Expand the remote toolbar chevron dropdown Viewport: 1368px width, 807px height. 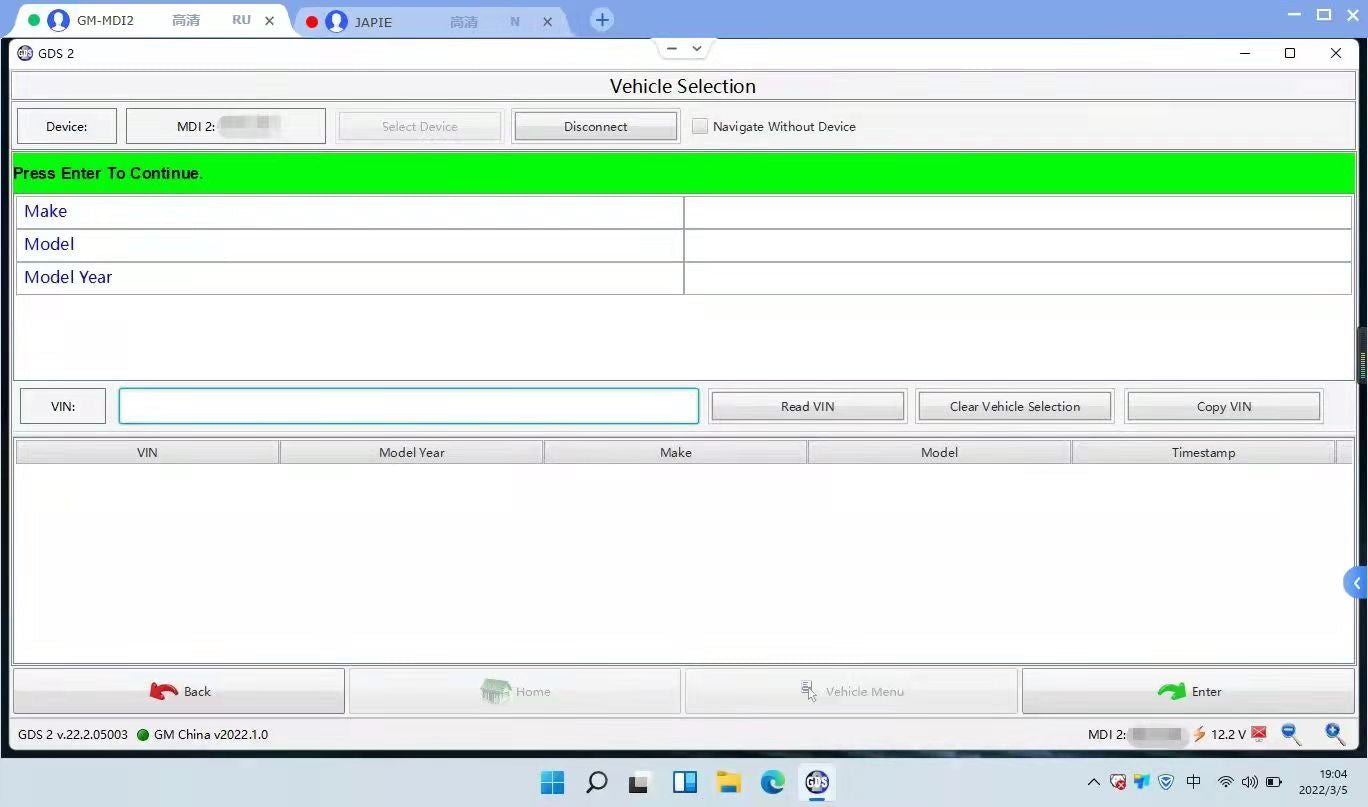click(x=697, y=48)
